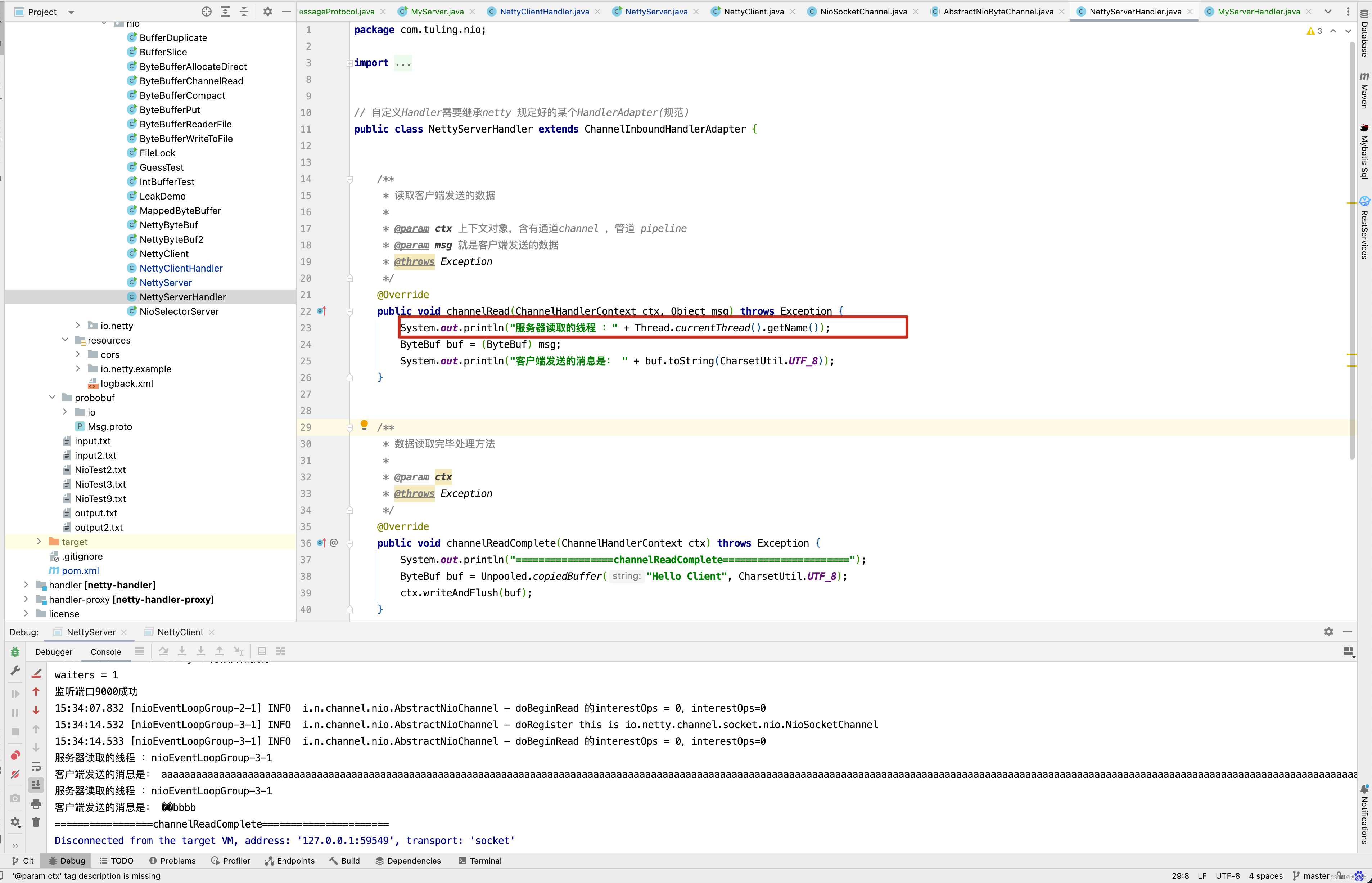Screen dimensions: 1372x883
Task: Click Run to Cursor icon
Action: coord(238,651)
